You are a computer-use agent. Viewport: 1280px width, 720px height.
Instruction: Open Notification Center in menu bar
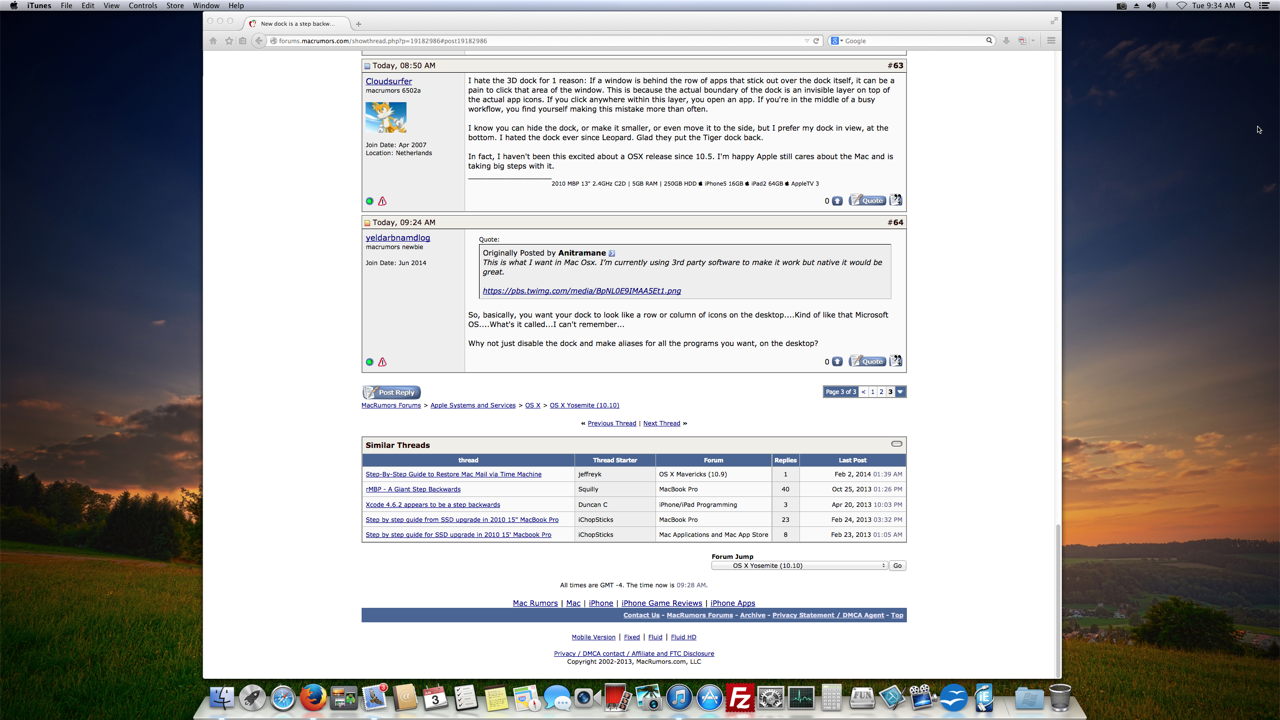coord(1265,6)
